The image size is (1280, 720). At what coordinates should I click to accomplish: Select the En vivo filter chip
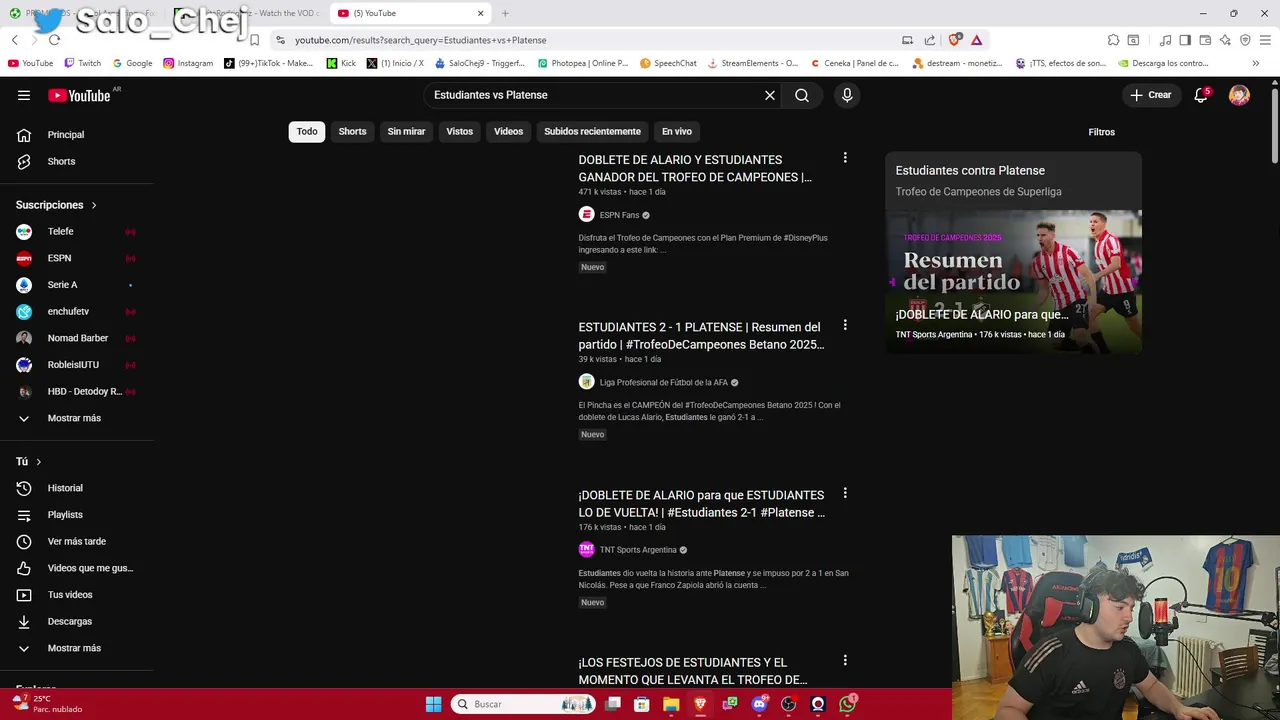(676, 131)
